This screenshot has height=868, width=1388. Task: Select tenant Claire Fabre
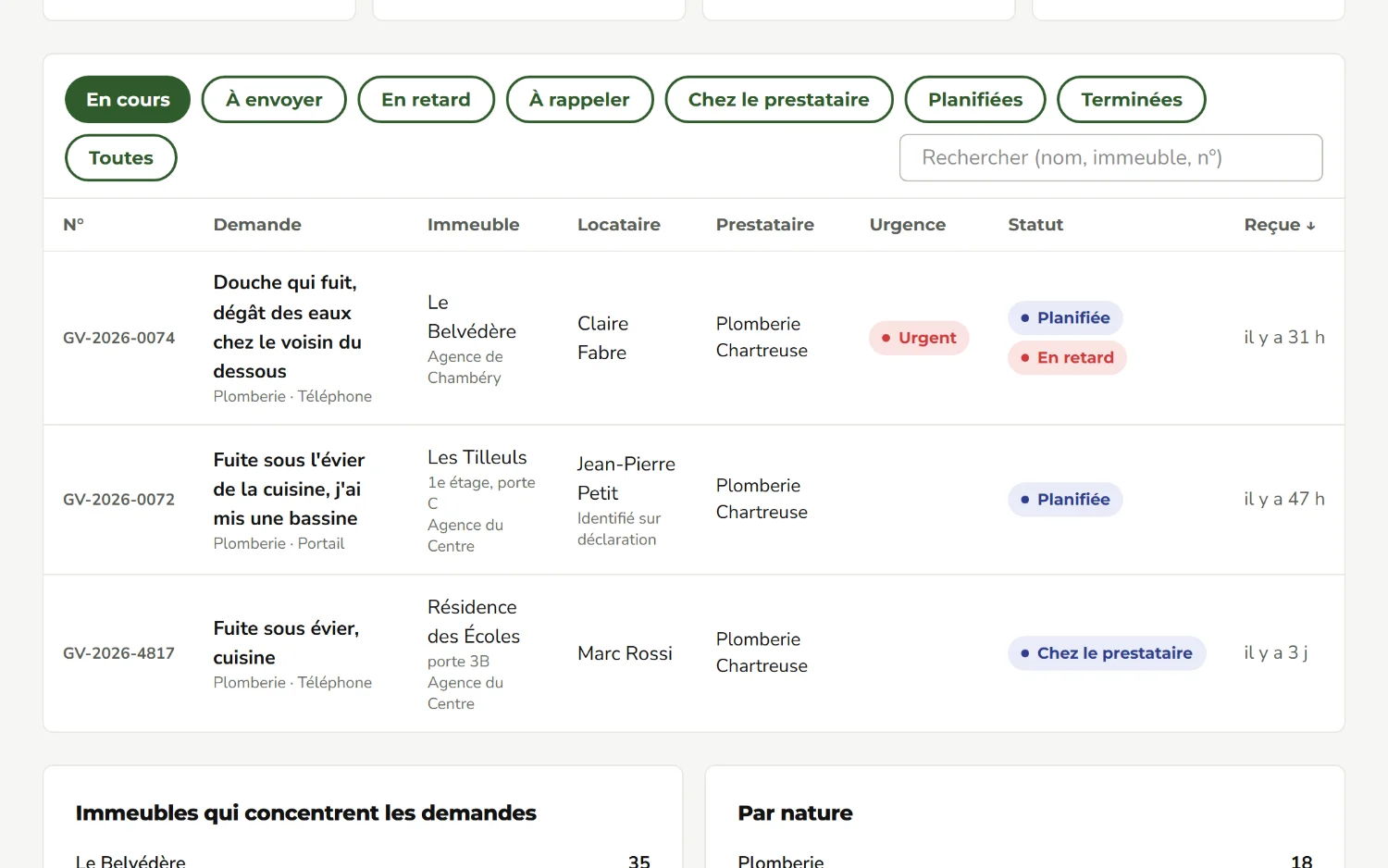(602, 338)
